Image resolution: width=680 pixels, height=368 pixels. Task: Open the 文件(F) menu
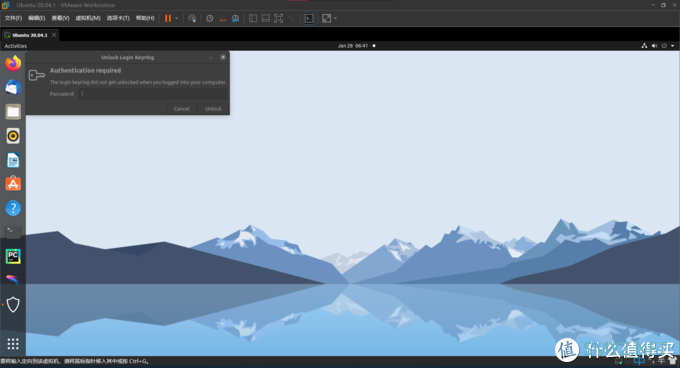pos(13,18)
